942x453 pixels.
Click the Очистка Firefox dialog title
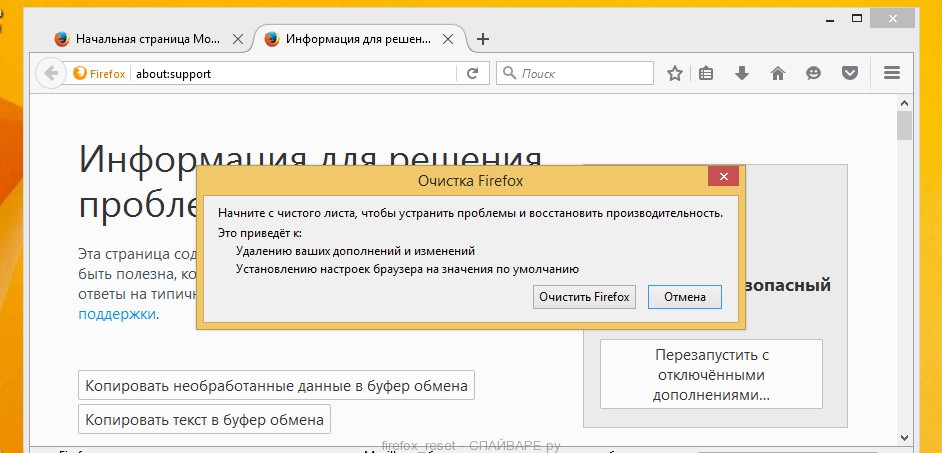pos(470,181)
